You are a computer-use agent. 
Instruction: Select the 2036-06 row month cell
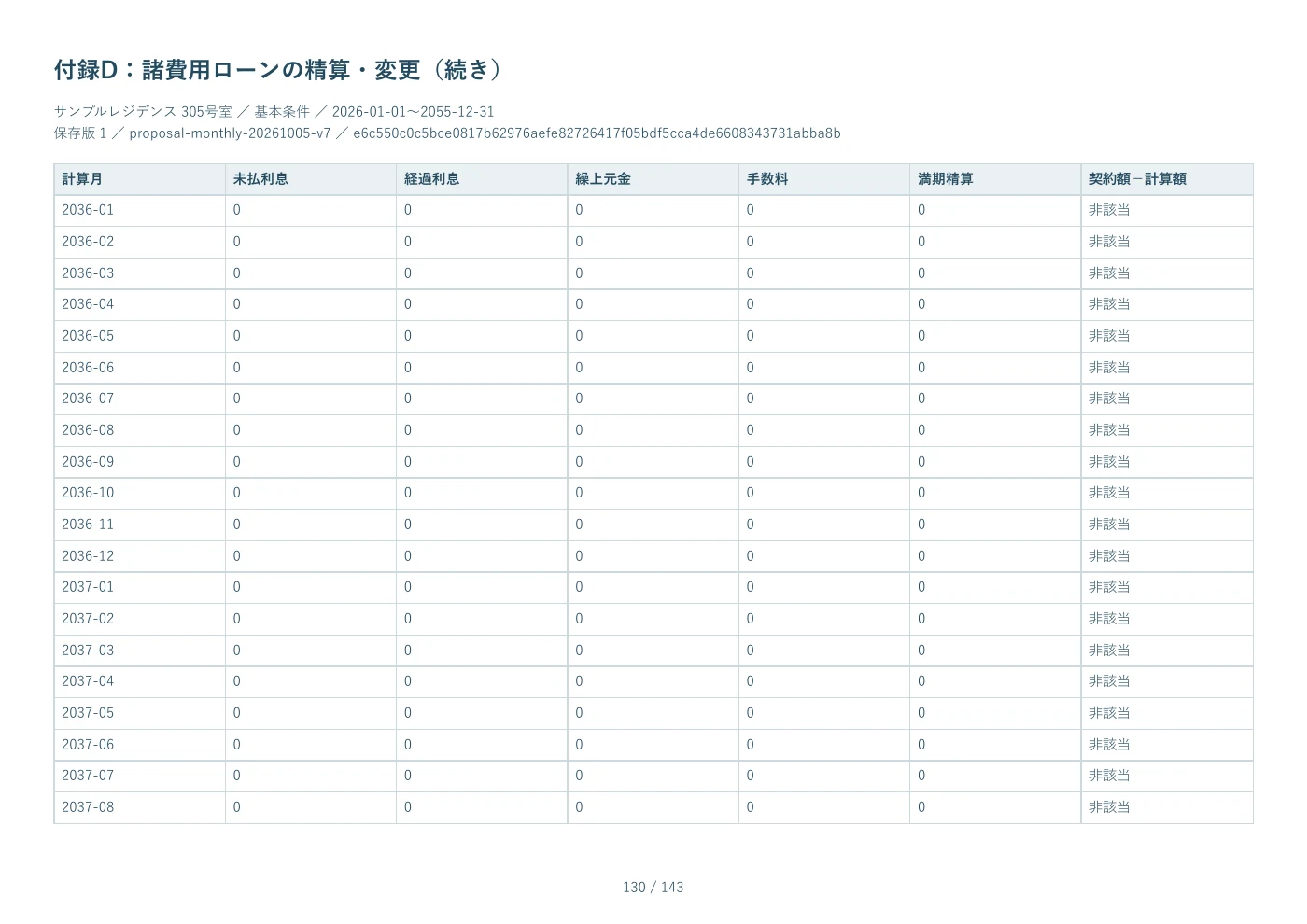(x=139, y=368)
